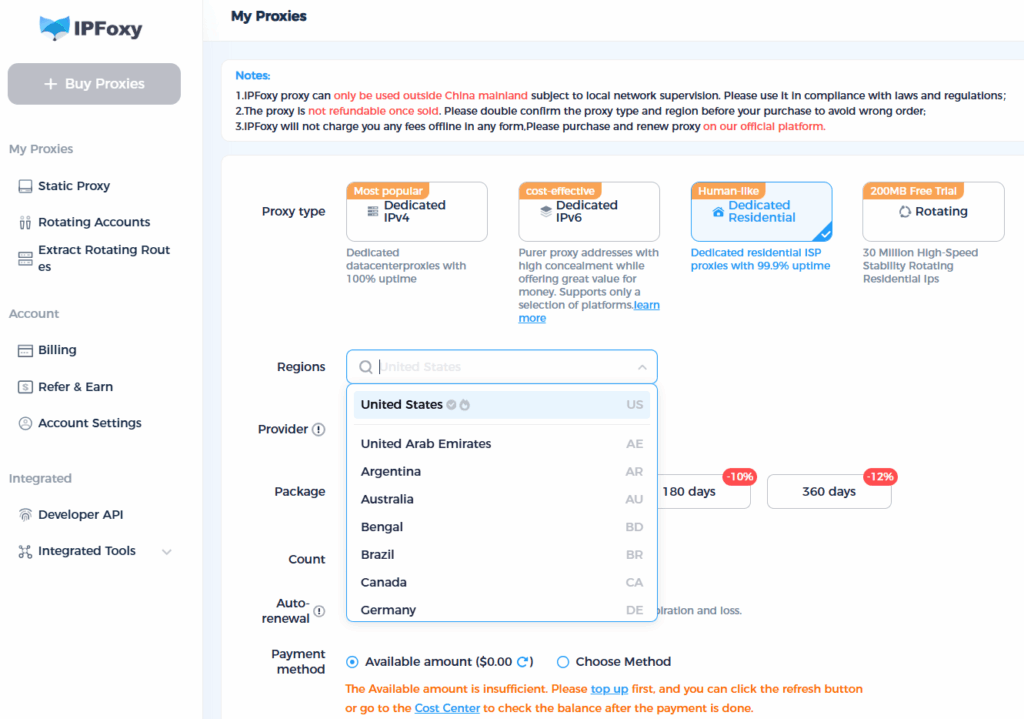The image size is (1024, 719).
Task: Click the IPFoxy fox logo
Action: (x=55, y=28)
